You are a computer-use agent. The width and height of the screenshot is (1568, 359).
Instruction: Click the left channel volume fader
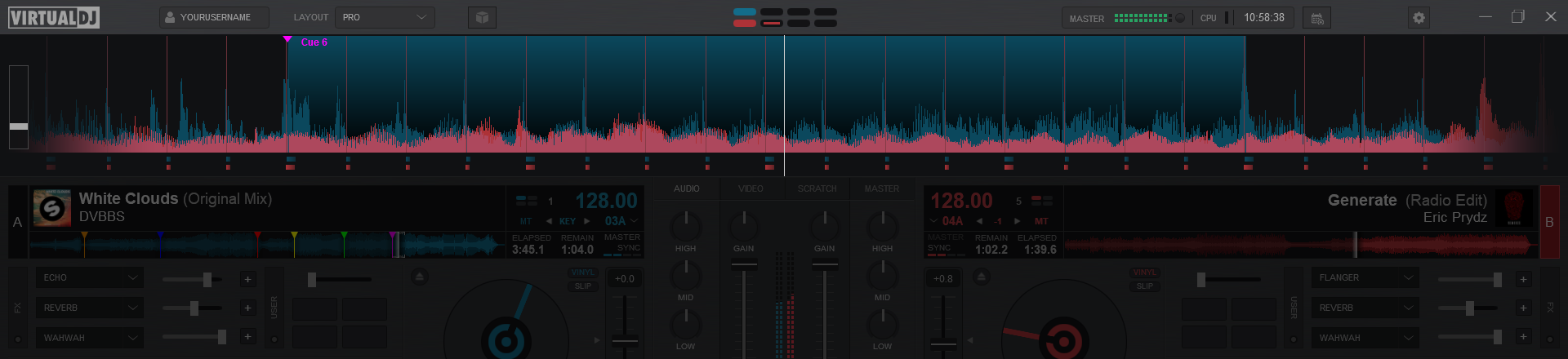pyautogui.click(x=744, y=265)
